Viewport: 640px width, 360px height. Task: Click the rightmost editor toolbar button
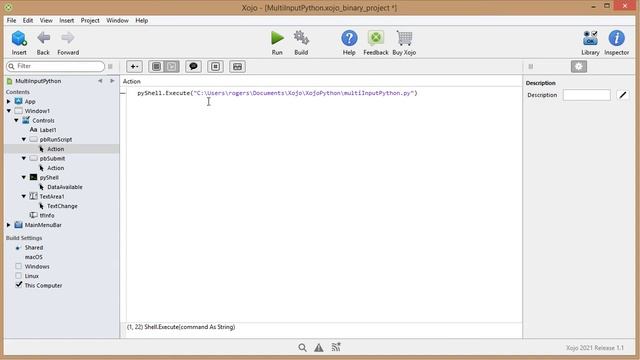pyautogui.click(x=238, y=67)
